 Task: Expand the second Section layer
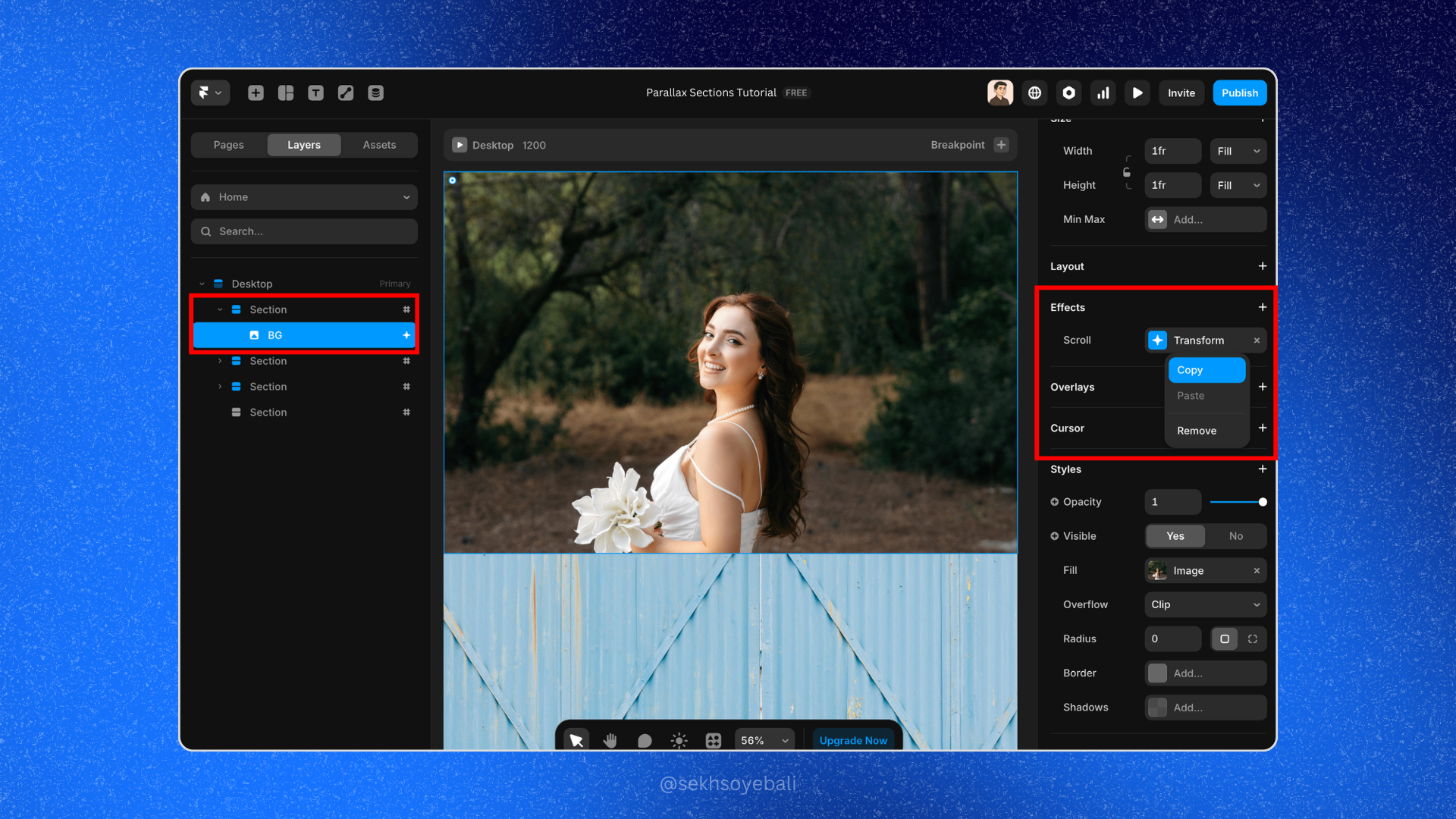[x=220, y=361]
